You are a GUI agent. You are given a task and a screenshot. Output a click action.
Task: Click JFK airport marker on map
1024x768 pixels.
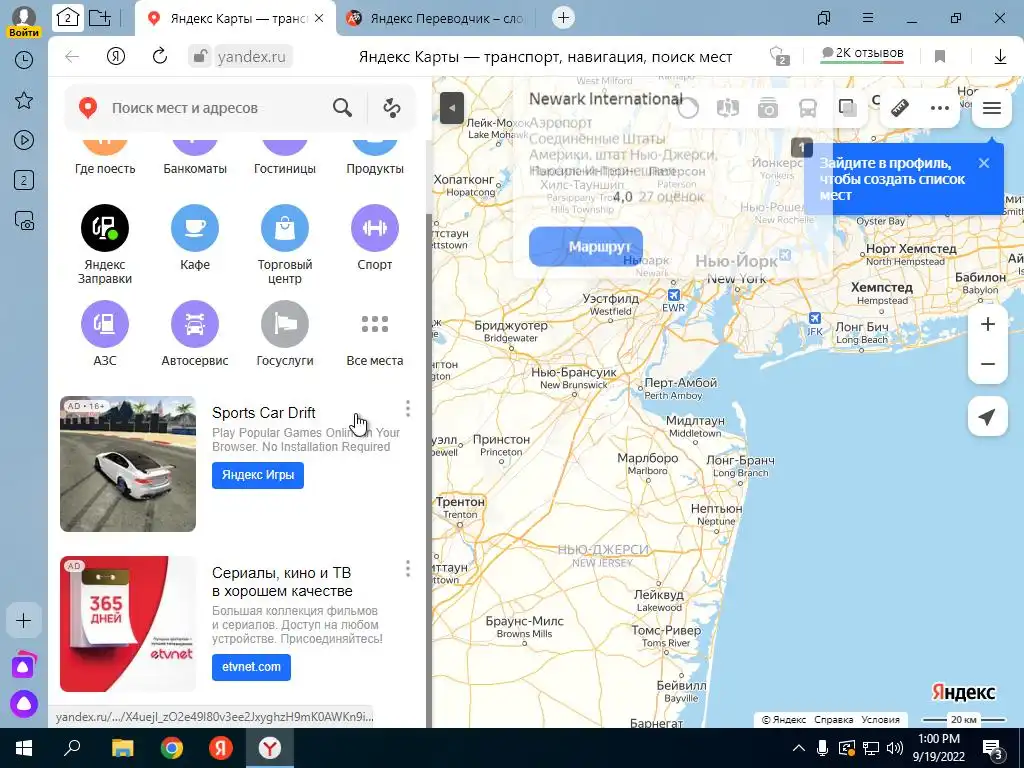click(814, 318)
